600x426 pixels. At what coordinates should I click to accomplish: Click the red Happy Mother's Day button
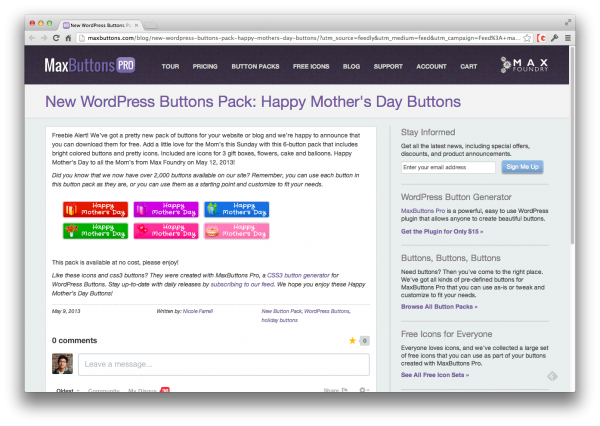point(95,209)
